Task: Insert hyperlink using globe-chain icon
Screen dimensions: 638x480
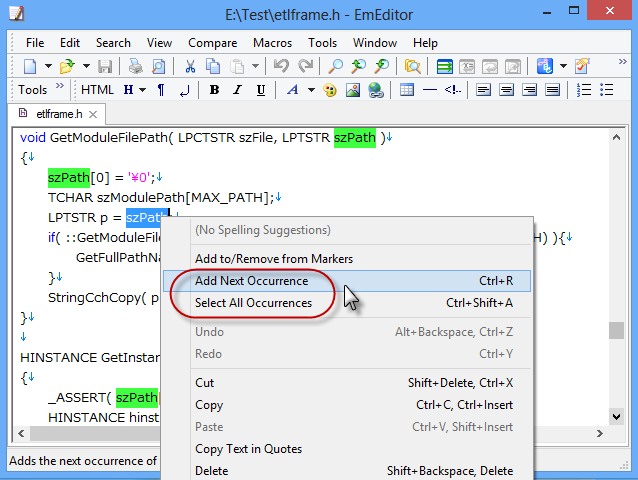Action: pos(376,90)
